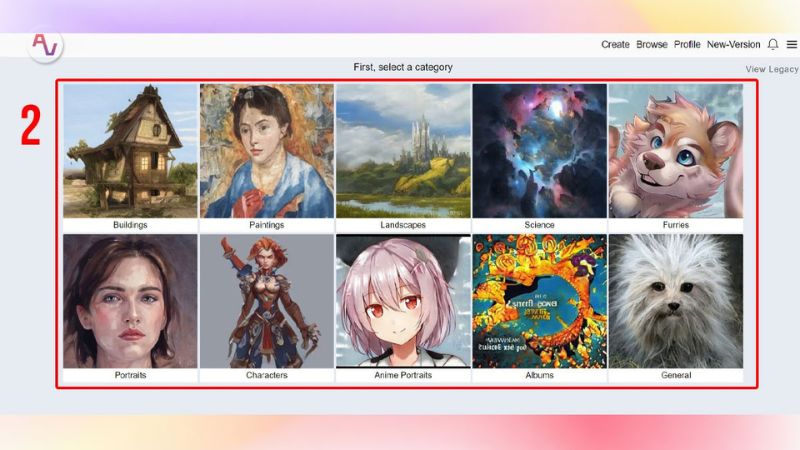Viewport: 800px width, 450px height.
Task: Select the Albums cover art image
Action: (539, 301)
